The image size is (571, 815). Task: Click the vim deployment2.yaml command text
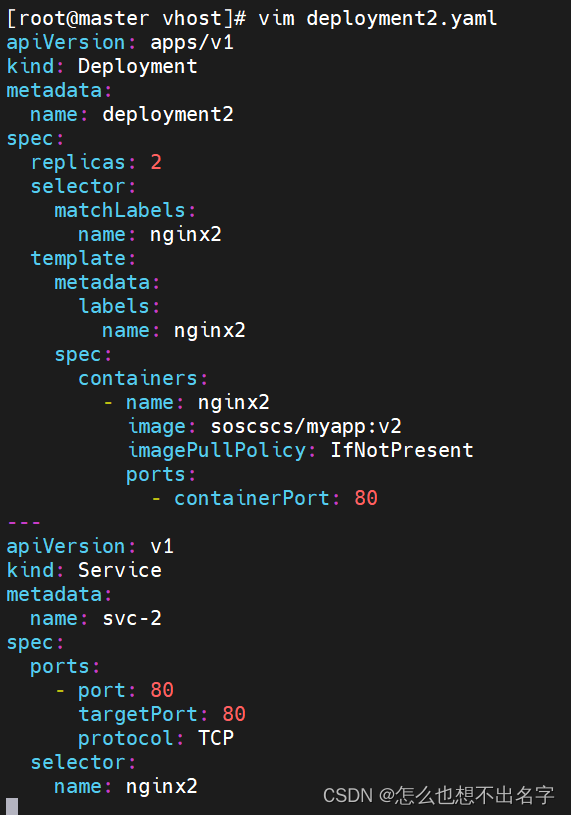click(378, 19)
